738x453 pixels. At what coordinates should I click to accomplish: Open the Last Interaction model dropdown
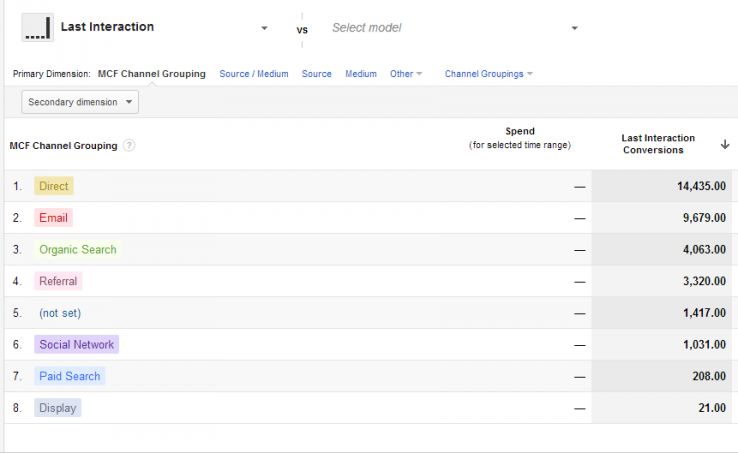[x=264, y=28]
